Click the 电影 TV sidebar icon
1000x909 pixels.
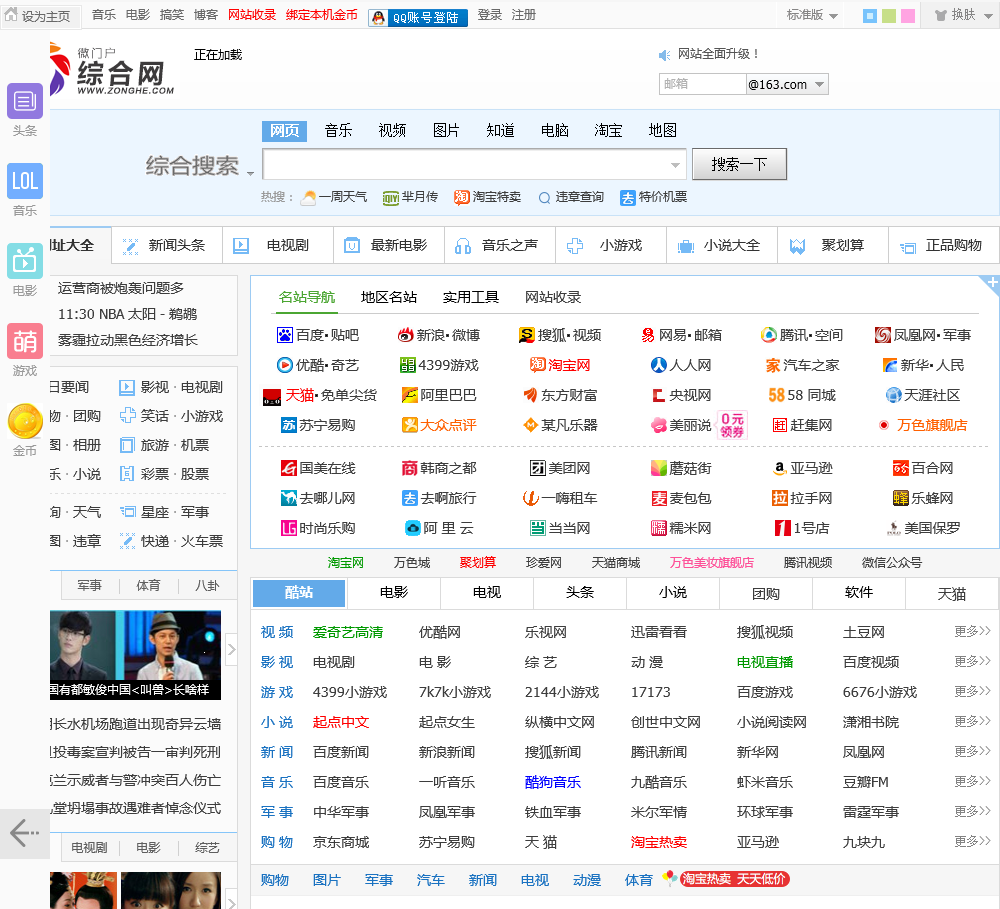pos(25,261)
